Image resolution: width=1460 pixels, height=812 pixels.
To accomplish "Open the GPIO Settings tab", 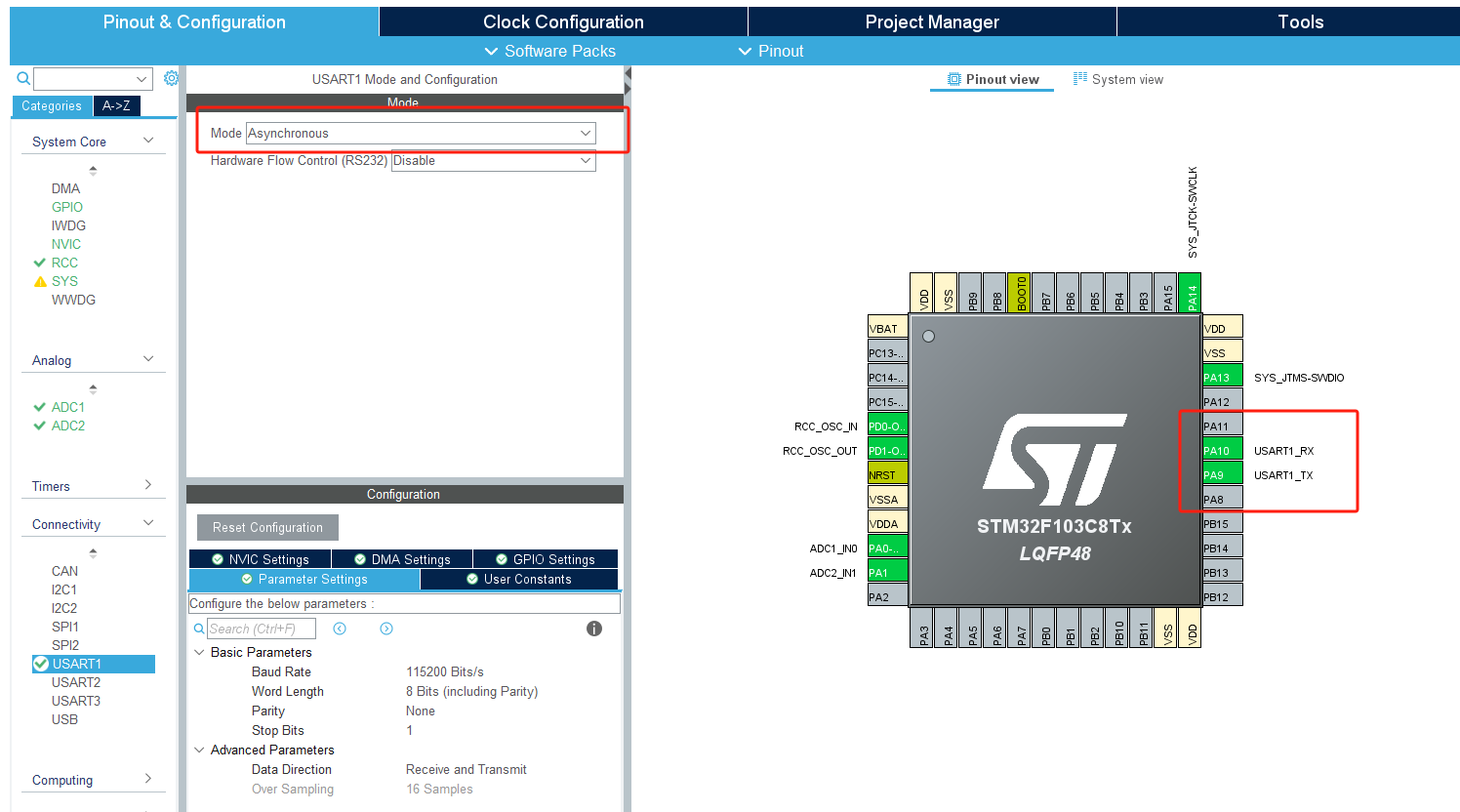I will (546, 559).
